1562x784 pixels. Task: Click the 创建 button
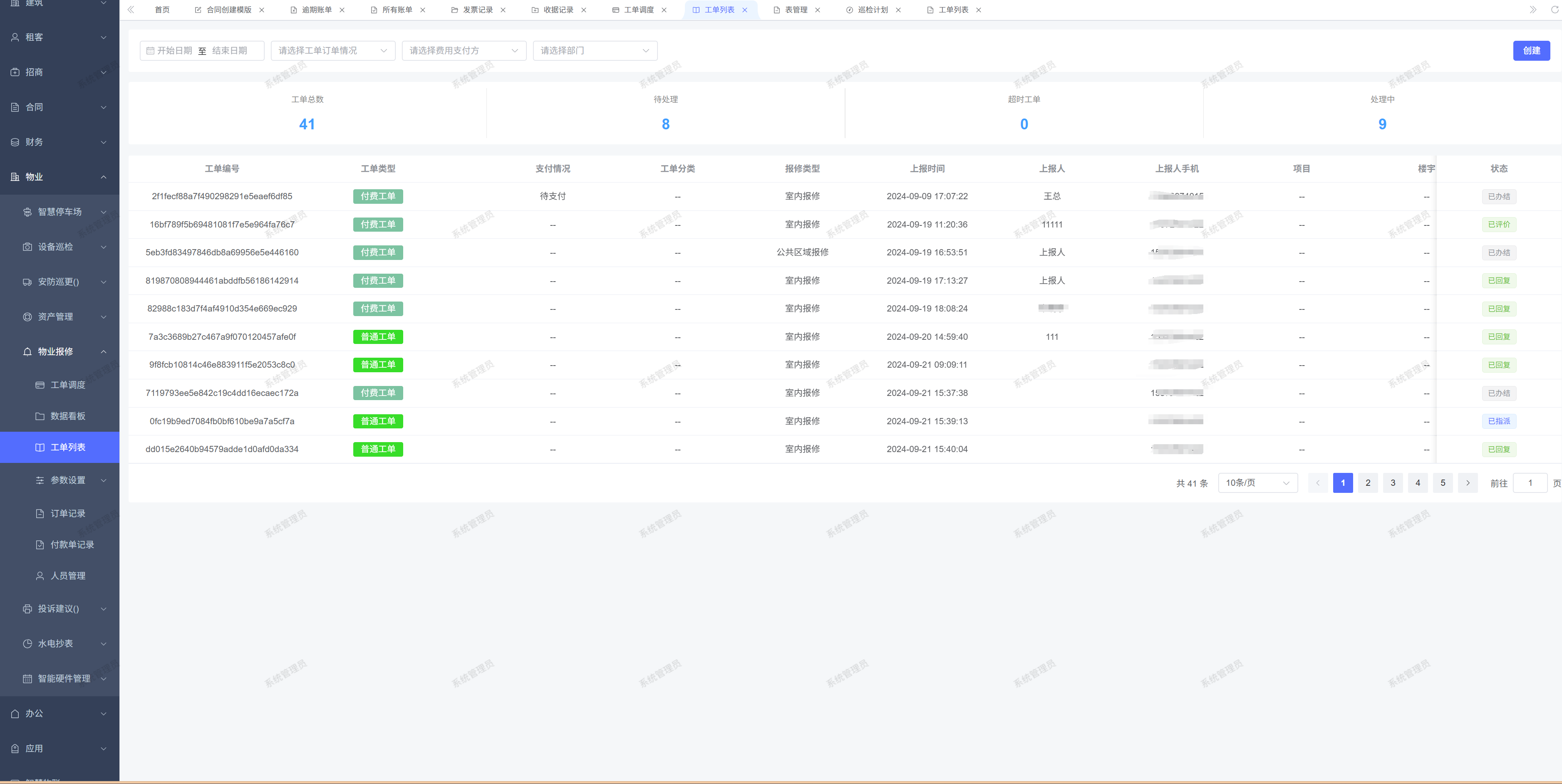tap(1530, 51)
